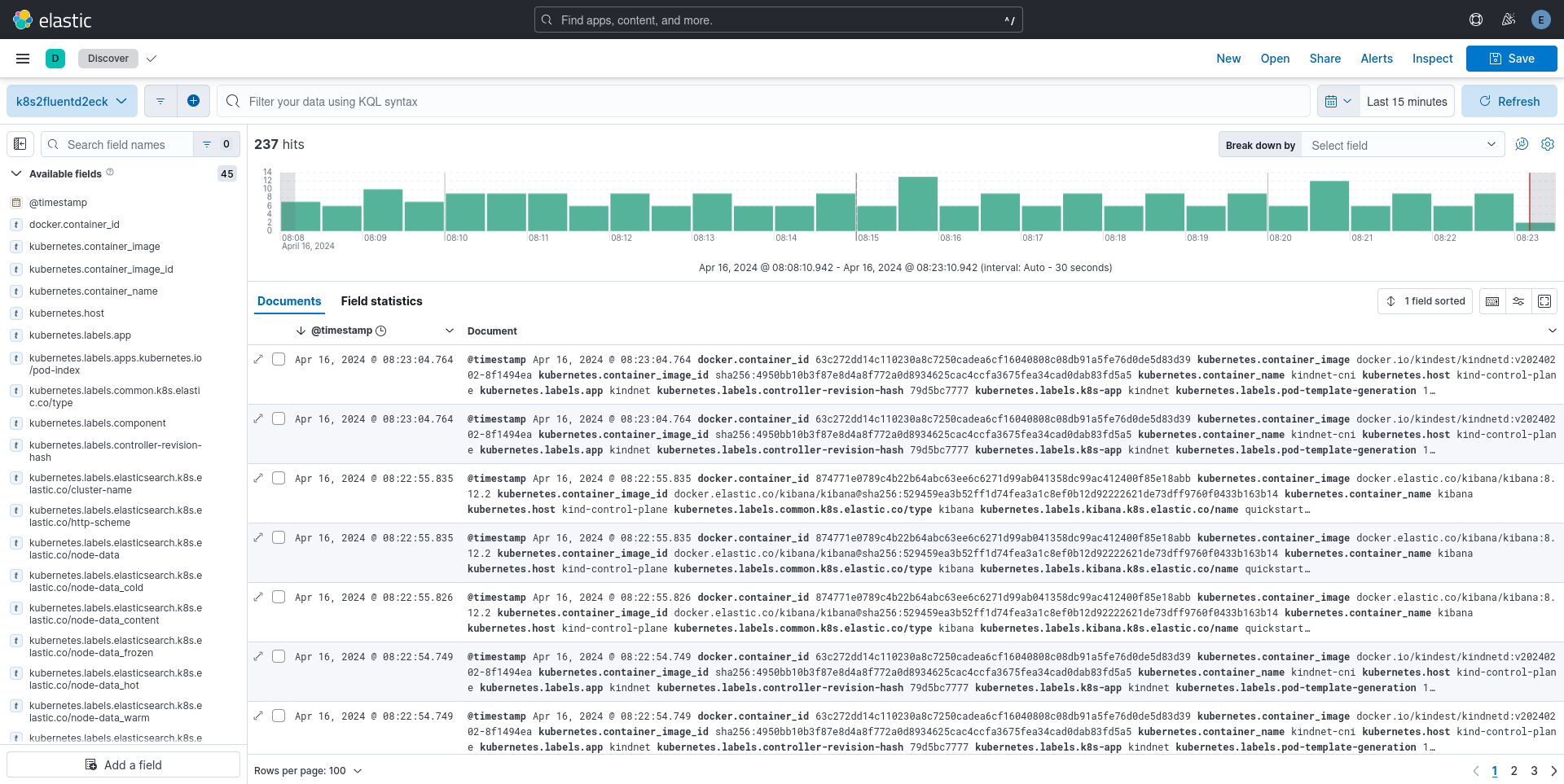Switch to Field statistics tab
Image resolution: width=1564 pixels, height=784 pixels.
point(381,301)
